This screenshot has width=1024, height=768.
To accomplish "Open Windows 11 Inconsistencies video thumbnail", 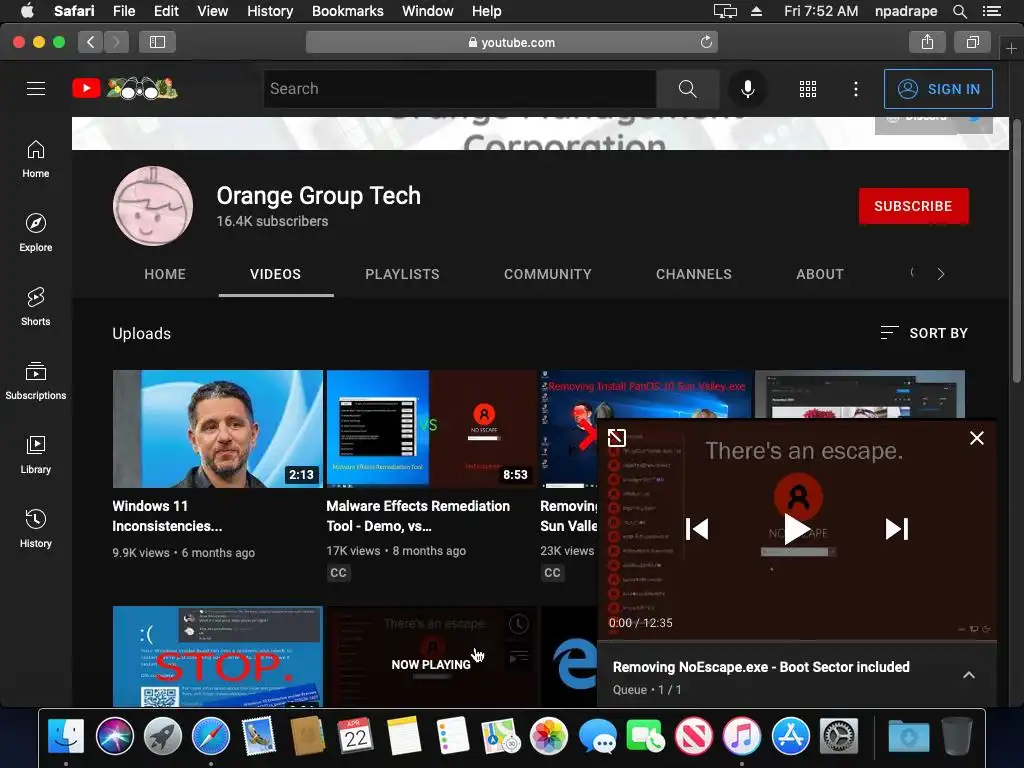I will tap(217, 428).
